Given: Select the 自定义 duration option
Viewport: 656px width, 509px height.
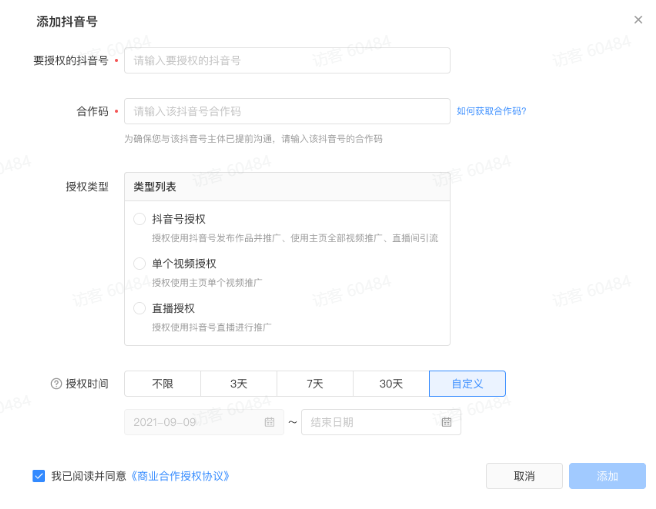Looking at the screenshot, I should click(467, 384).
